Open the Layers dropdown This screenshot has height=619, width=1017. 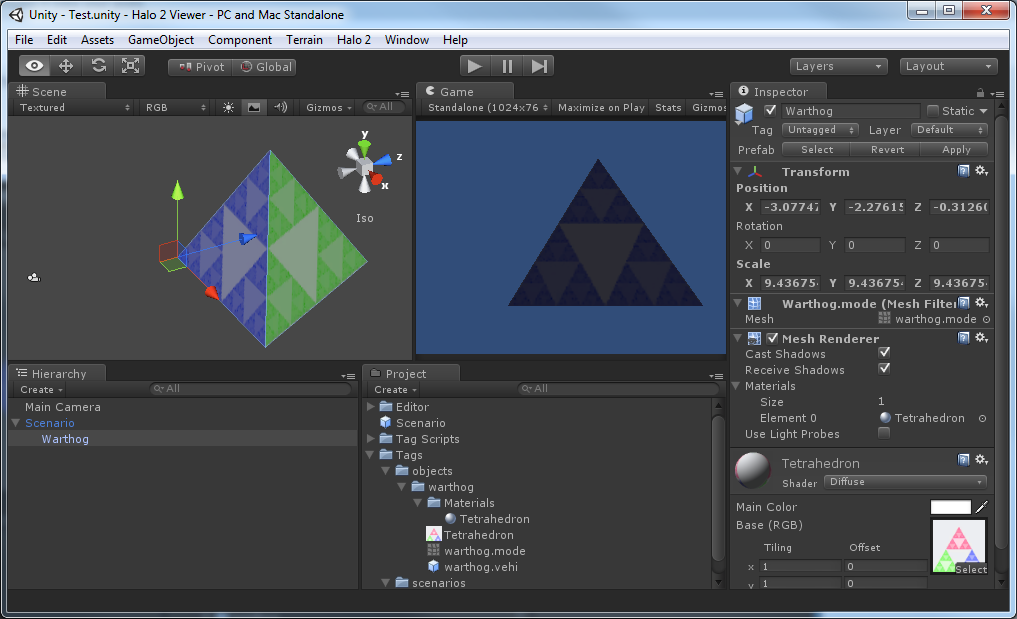(839, 66)
